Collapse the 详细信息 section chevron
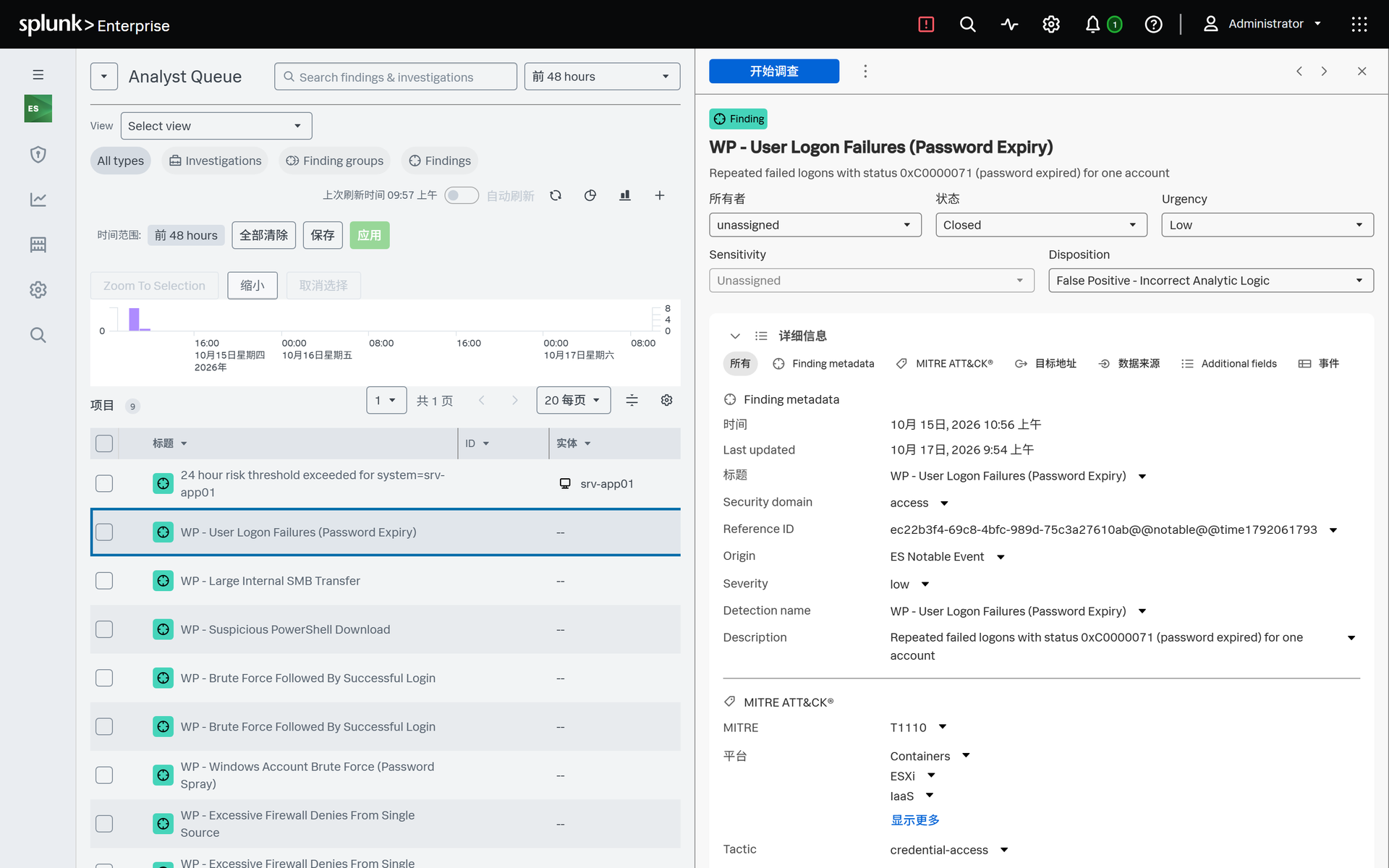 click(x=735, y=336)
